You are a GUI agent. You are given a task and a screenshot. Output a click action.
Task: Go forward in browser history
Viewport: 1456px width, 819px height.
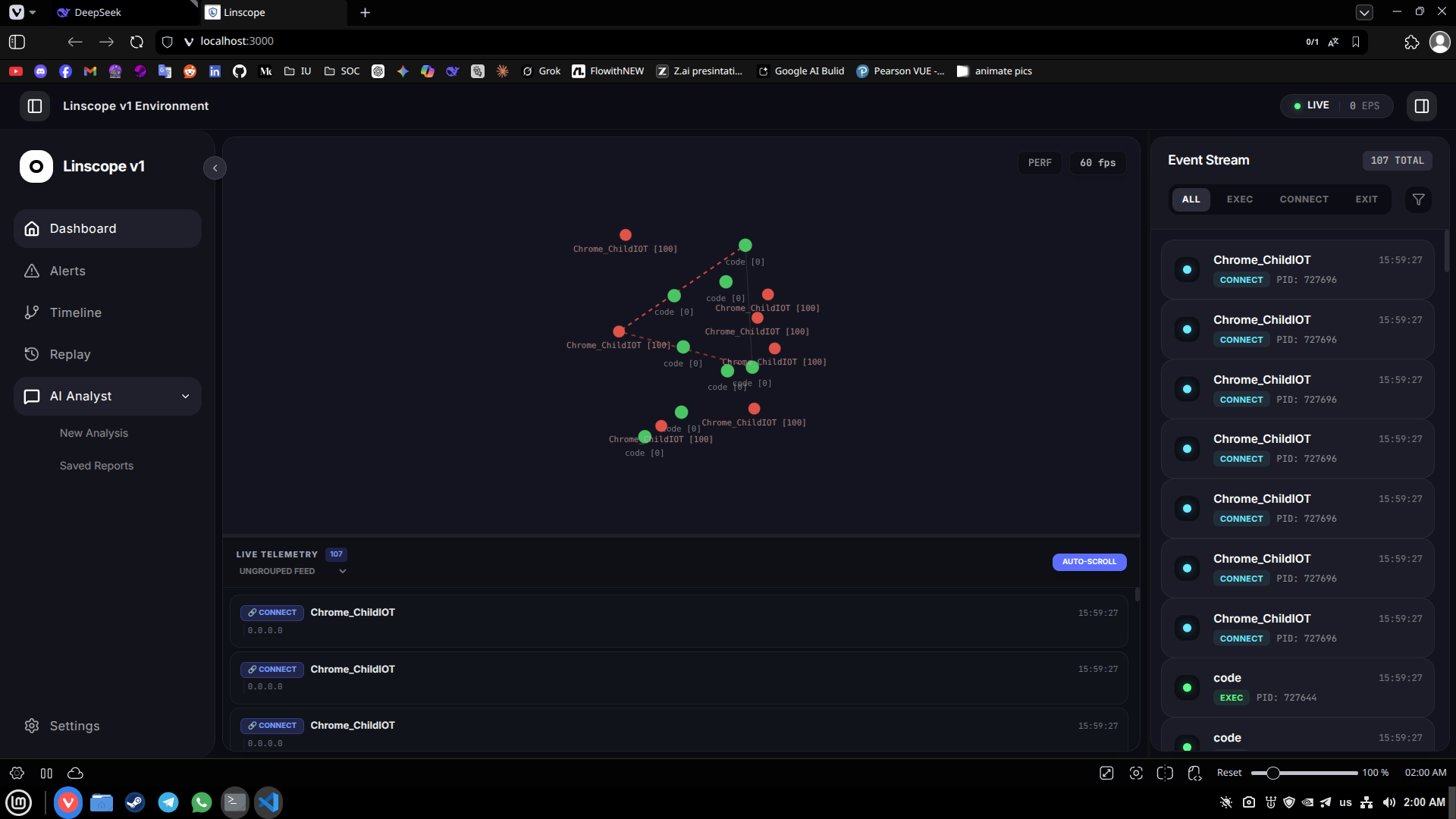point(106,42)
